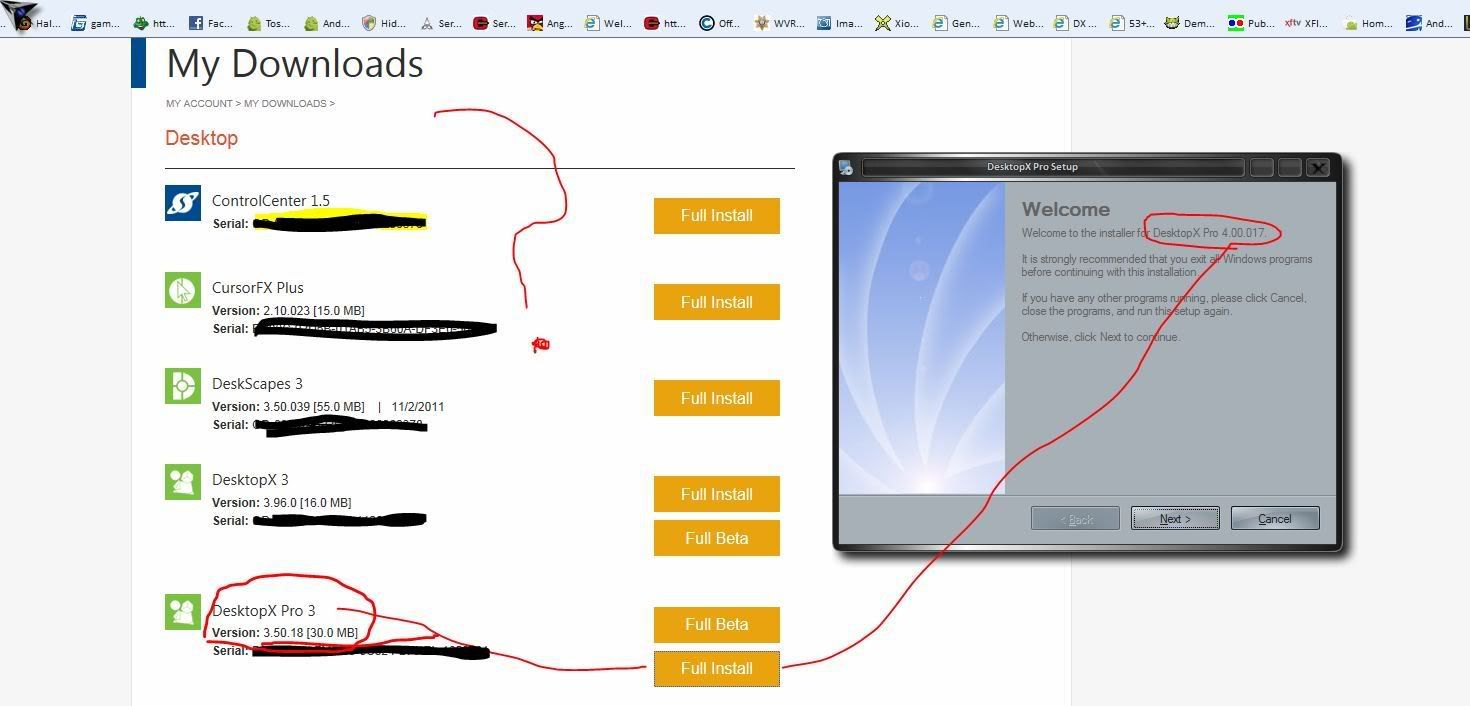Click Full Install for DesktopX 3

point(717,494)
